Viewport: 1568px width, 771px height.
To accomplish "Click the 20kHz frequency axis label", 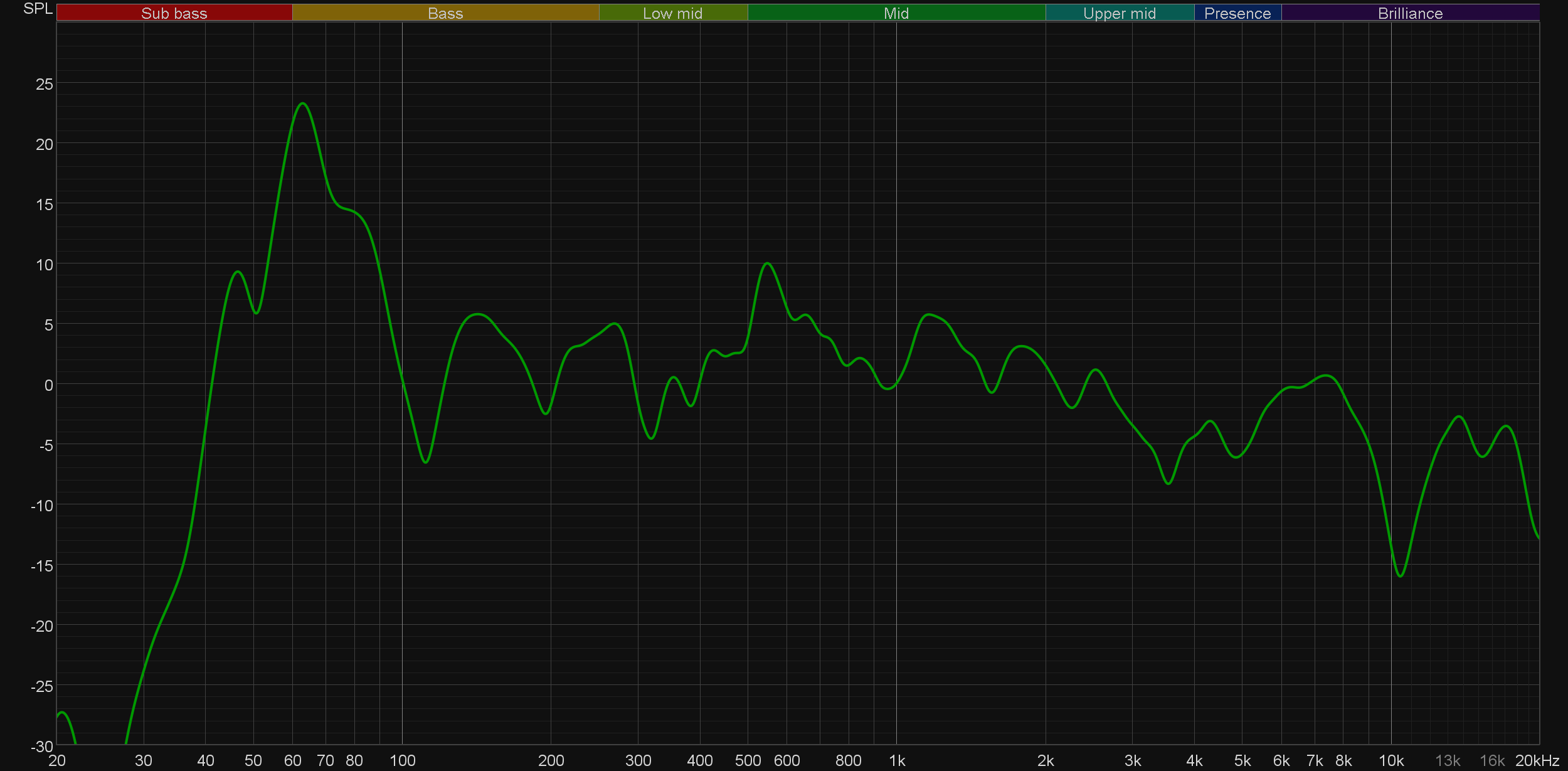I will [1537, 761].
